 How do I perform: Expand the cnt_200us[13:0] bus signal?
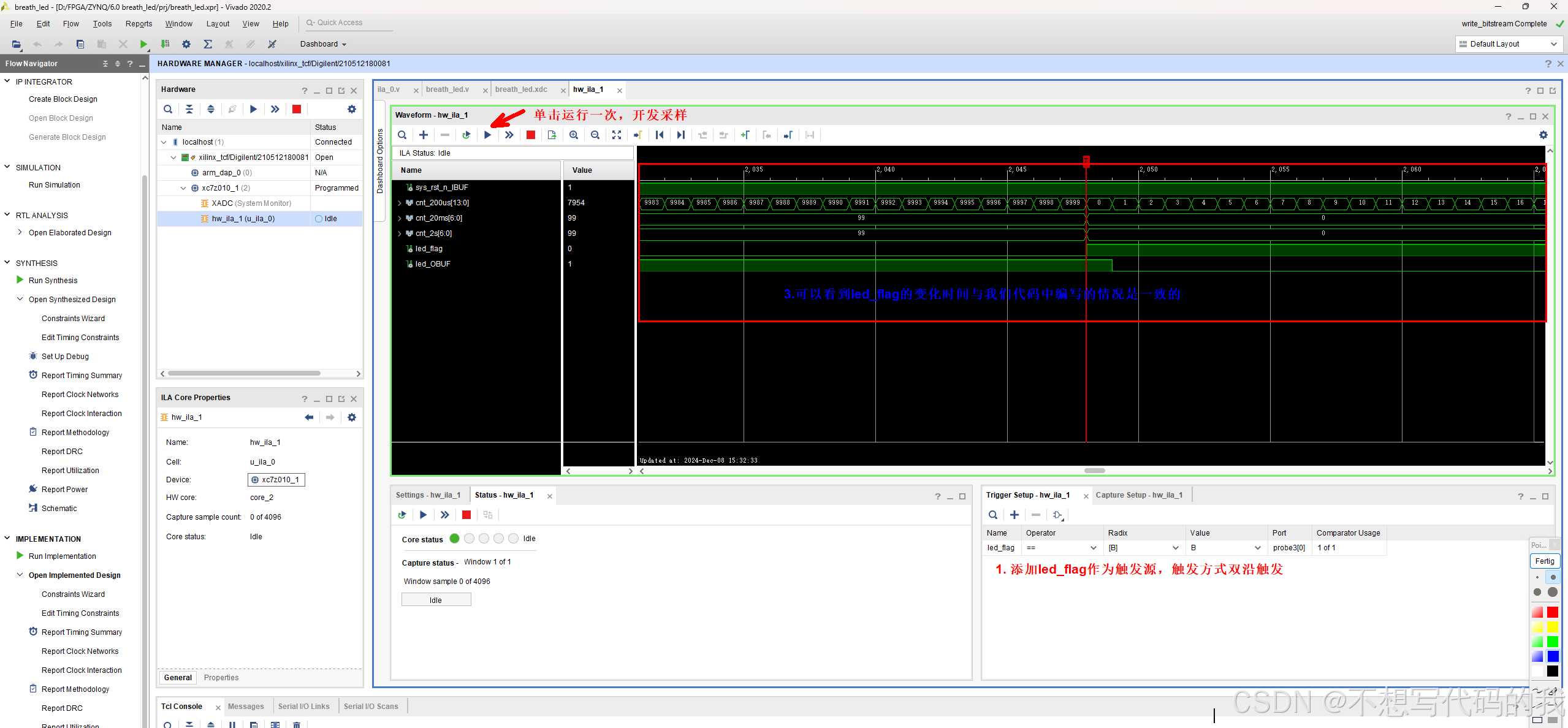click(400, 203)
